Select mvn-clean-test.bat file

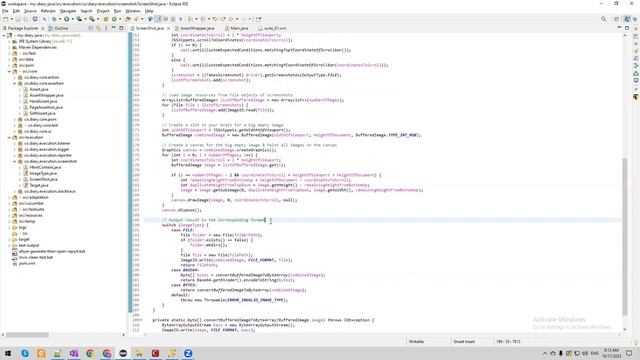click(x=36, y=258)
